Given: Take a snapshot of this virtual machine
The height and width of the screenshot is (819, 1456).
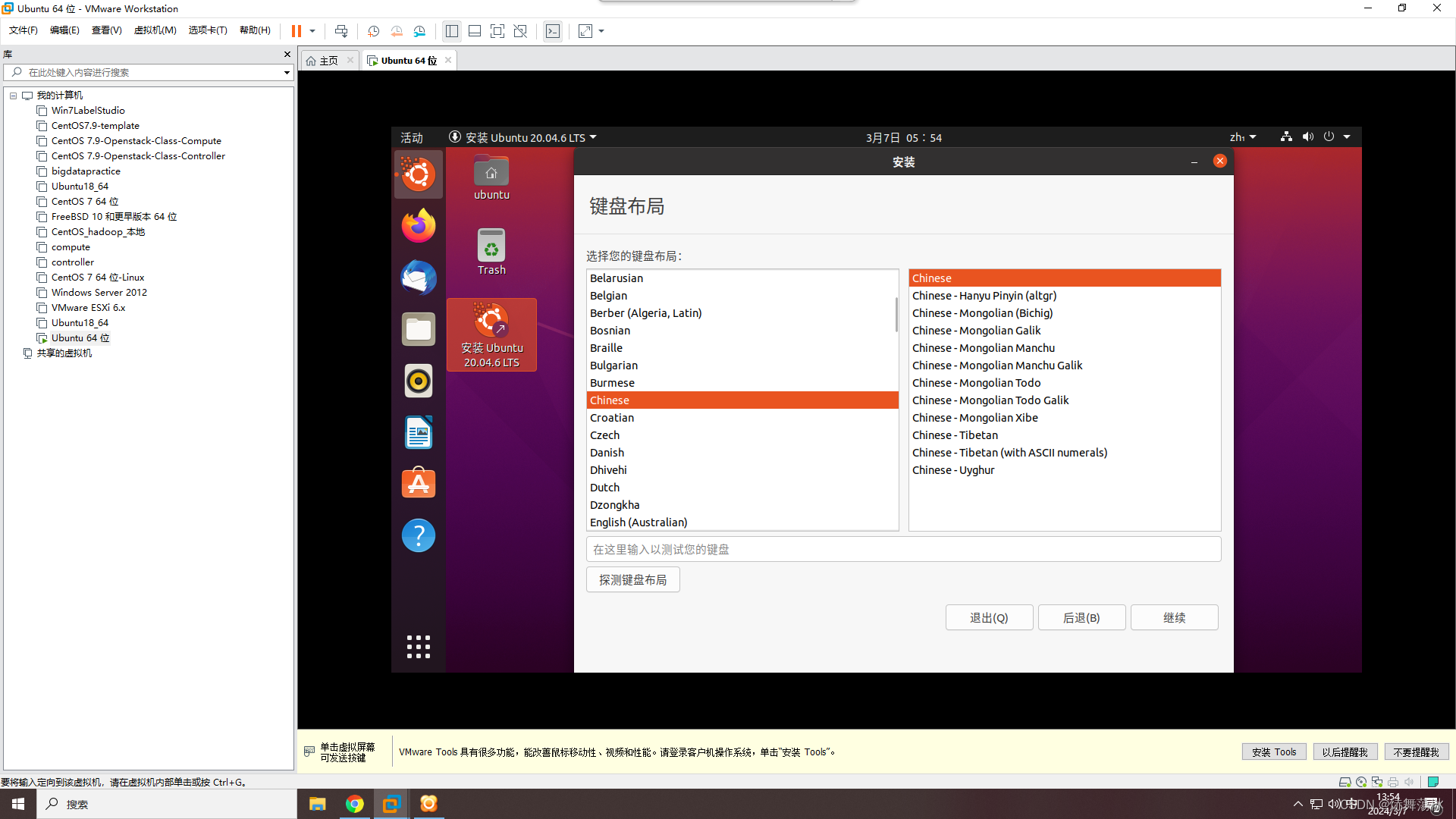Looking at the screenshot, I should 373,31.
